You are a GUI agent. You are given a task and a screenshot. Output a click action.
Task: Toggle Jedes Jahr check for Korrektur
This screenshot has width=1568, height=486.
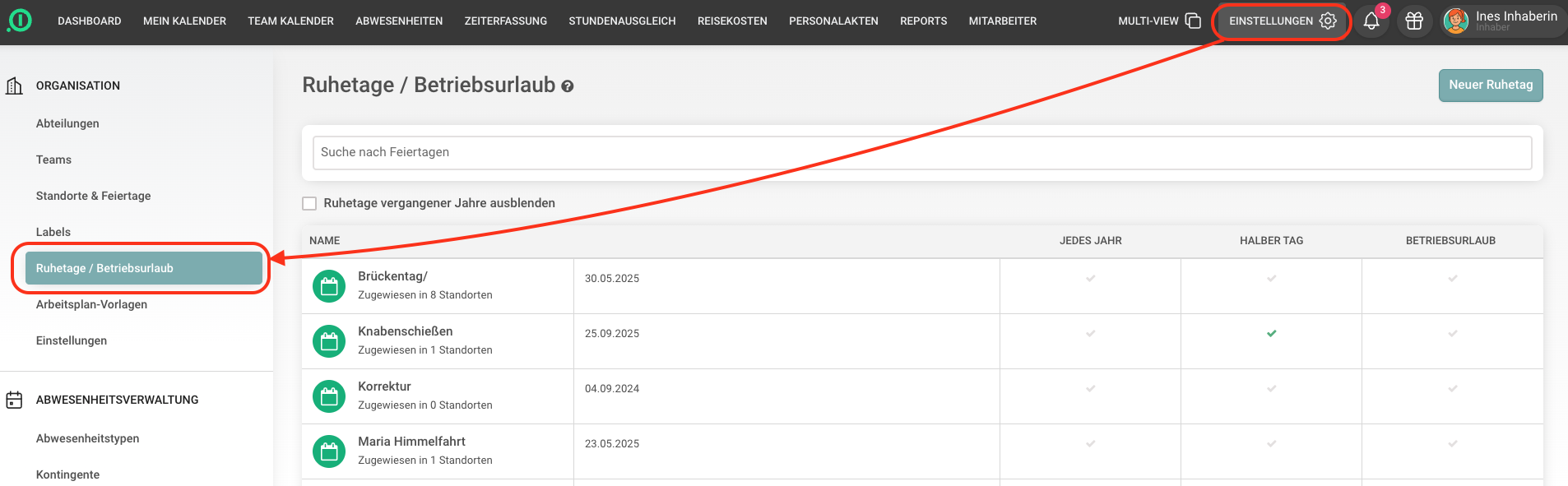click(1091, 388)
